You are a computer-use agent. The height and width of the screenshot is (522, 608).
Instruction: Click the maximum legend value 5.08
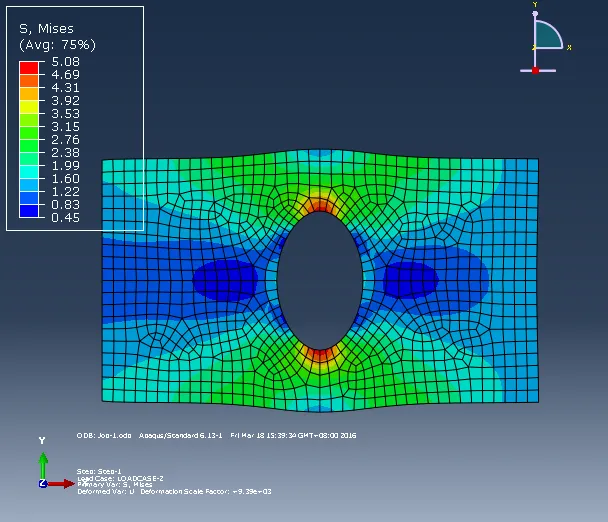pos(66,61)
